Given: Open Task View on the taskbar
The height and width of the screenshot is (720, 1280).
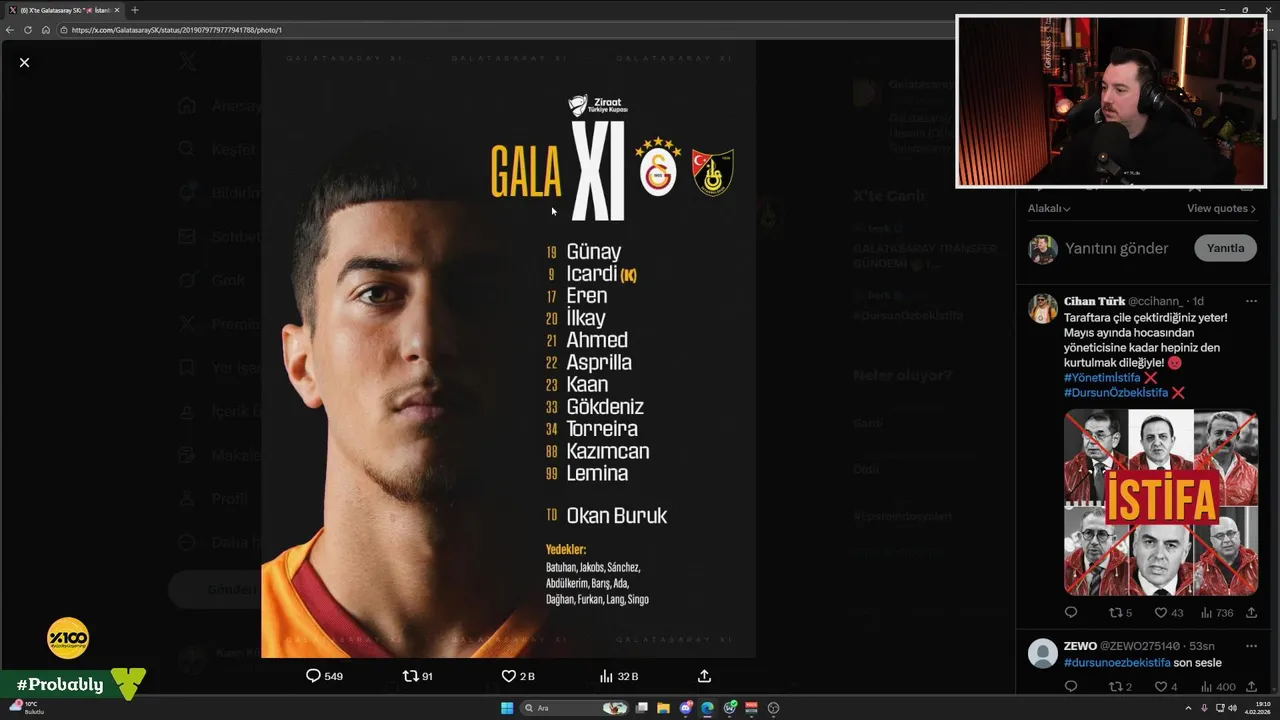Looking at the screenshot, I should [x=642, y=708].
